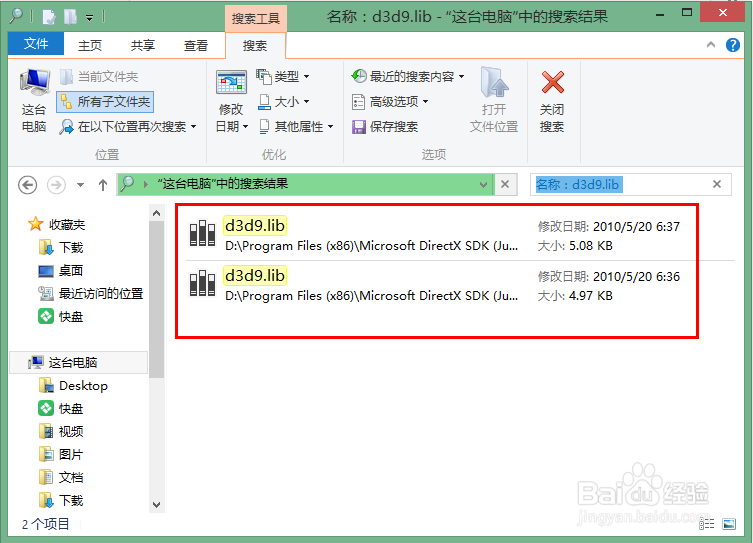The image size is (753, 543).
Task: Click the icon of the 6:36 d3d9.lib file
Action: pos(202,283)
